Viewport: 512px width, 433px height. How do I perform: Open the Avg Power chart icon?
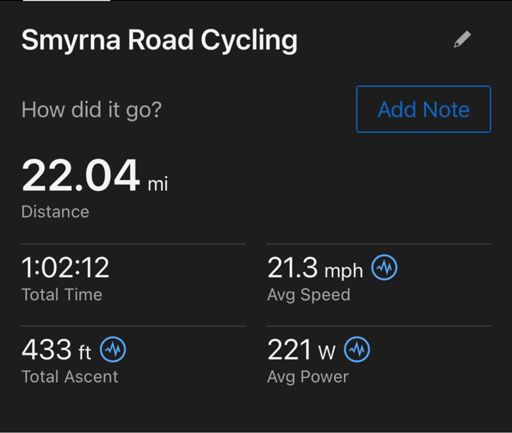357,349
